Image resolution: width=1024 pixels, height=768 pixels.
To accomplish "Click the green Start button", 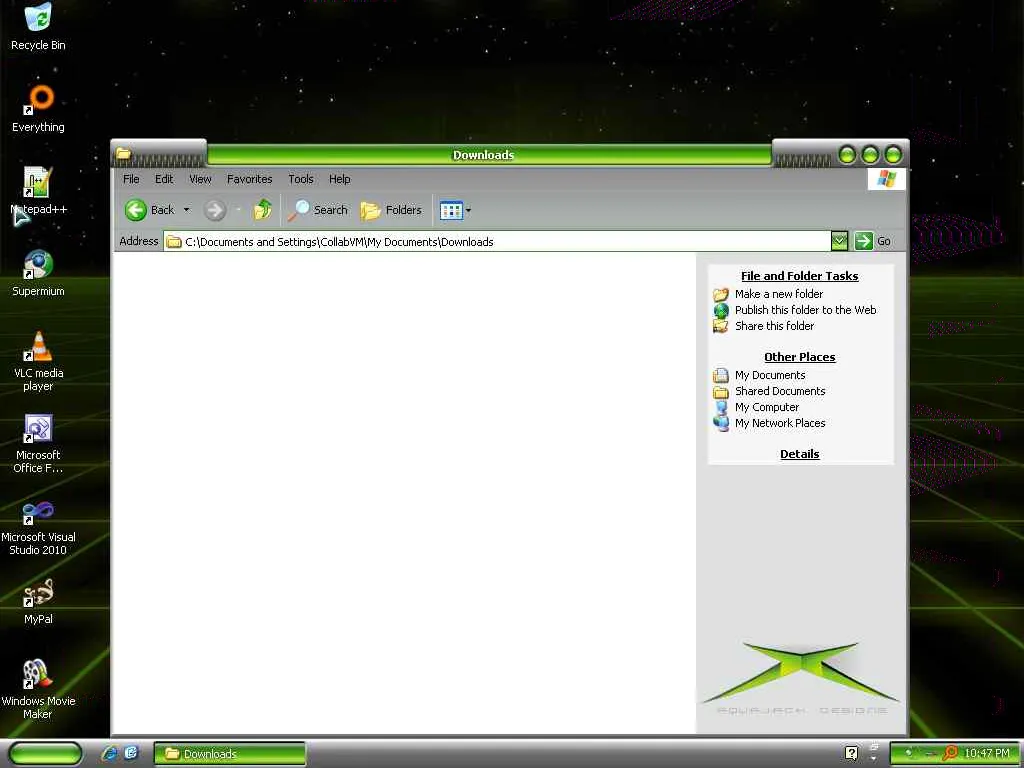I will (45, 754).
